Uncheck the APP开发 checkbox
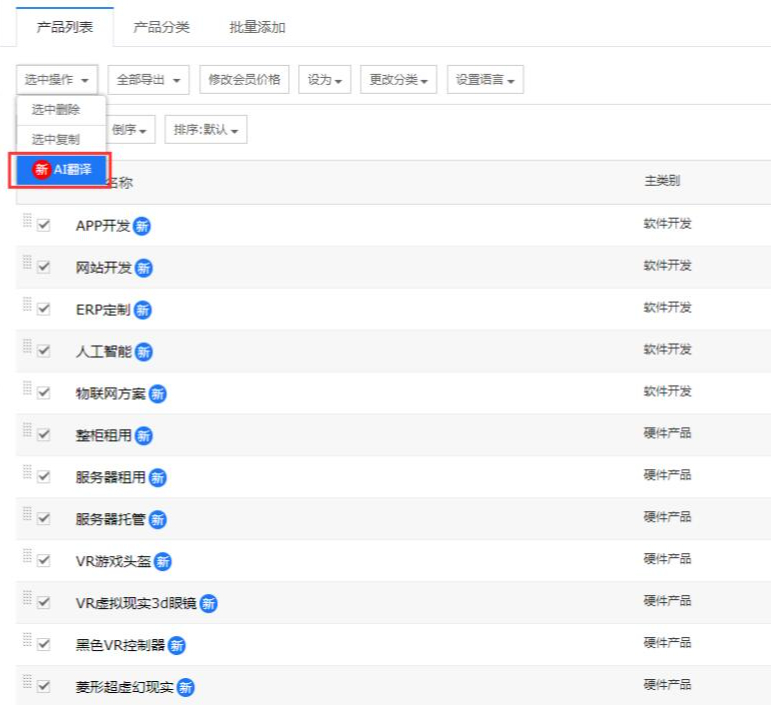The height and width of the screenshot is (705, 771). [x=44, y=225]
